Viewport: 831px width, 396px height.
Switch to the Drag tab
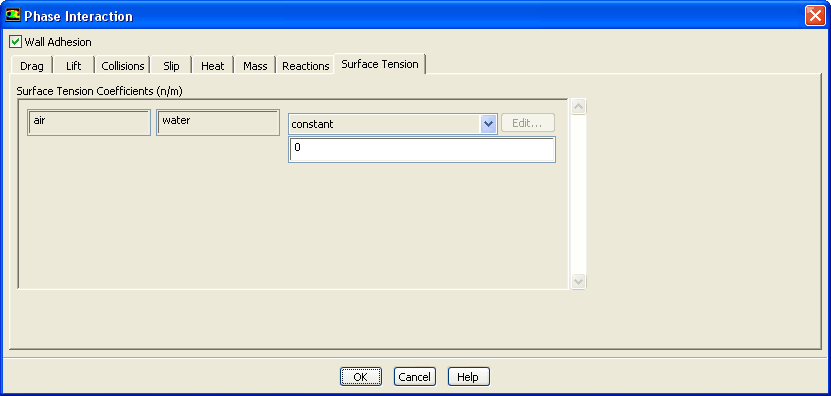click(32, 66)
